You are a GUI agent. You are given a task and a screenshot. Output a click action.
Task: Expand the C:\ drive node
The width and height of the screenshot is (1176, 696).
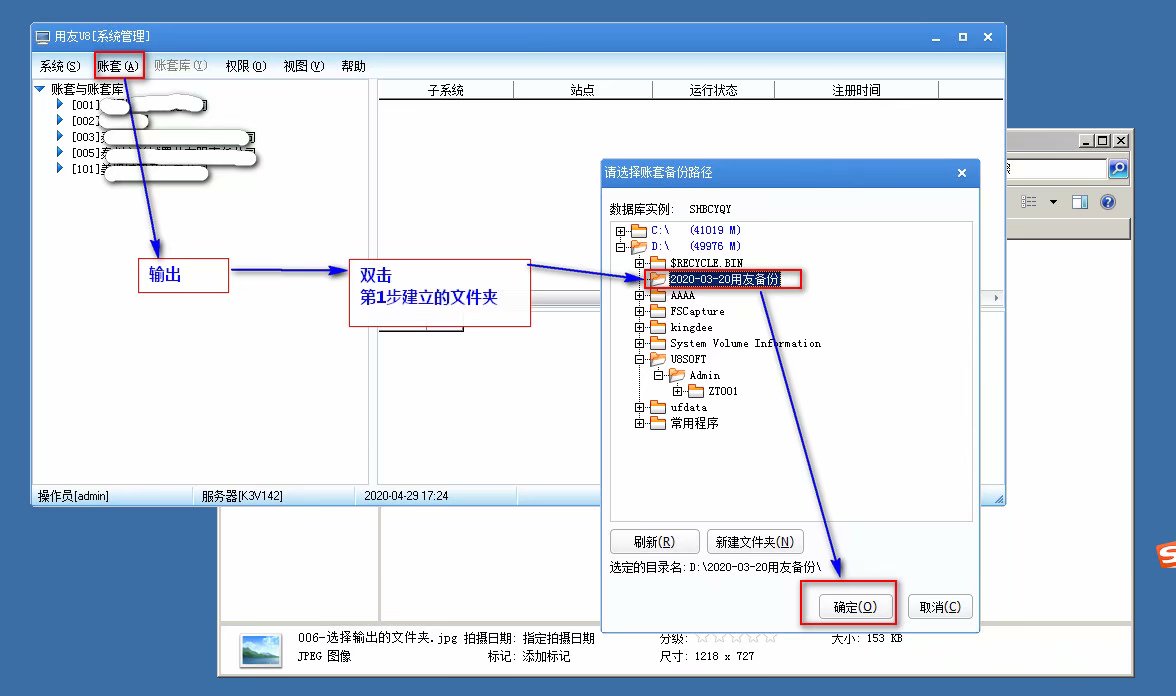coord(621,231)
